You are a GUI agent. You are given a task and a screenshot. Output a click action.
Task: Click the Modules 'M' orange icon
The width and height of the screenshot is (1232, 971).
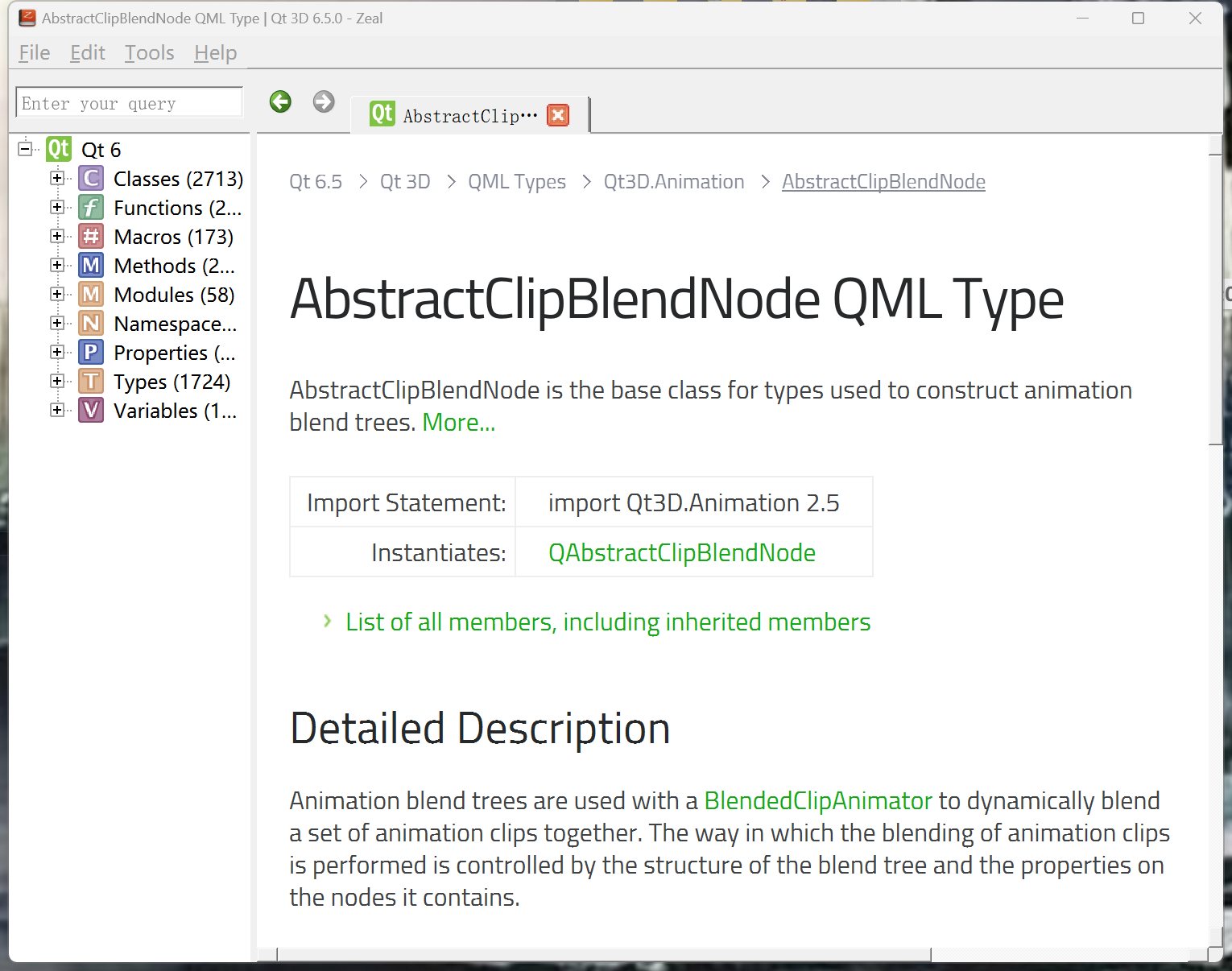[x=91, y=294]
